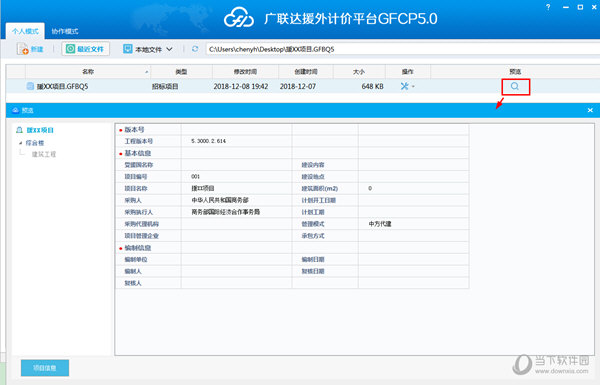
Task: Collapse the 综合楼 tree node arrow
Action: [20, 143]
